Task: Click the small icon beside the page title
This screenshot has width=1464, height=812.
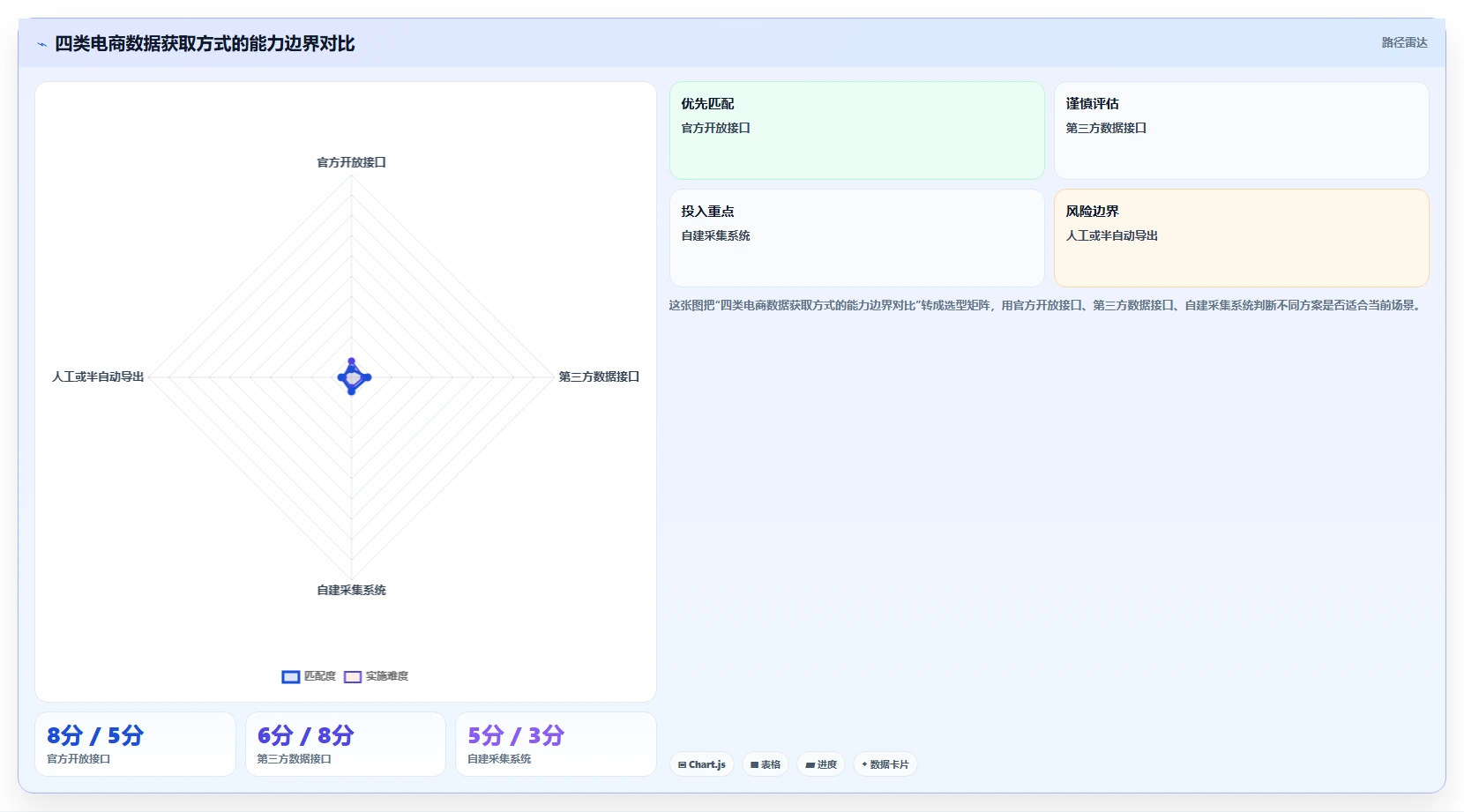Action: click(x=41, y=44)
